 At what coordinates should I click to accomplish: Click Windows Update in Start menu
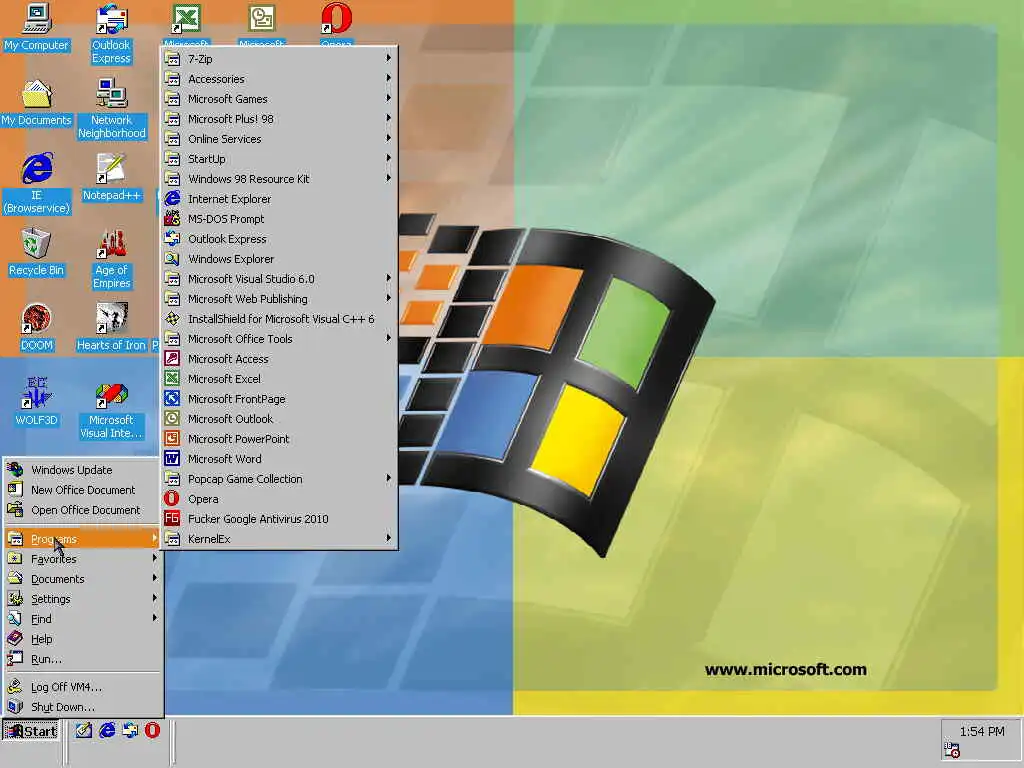82,470
